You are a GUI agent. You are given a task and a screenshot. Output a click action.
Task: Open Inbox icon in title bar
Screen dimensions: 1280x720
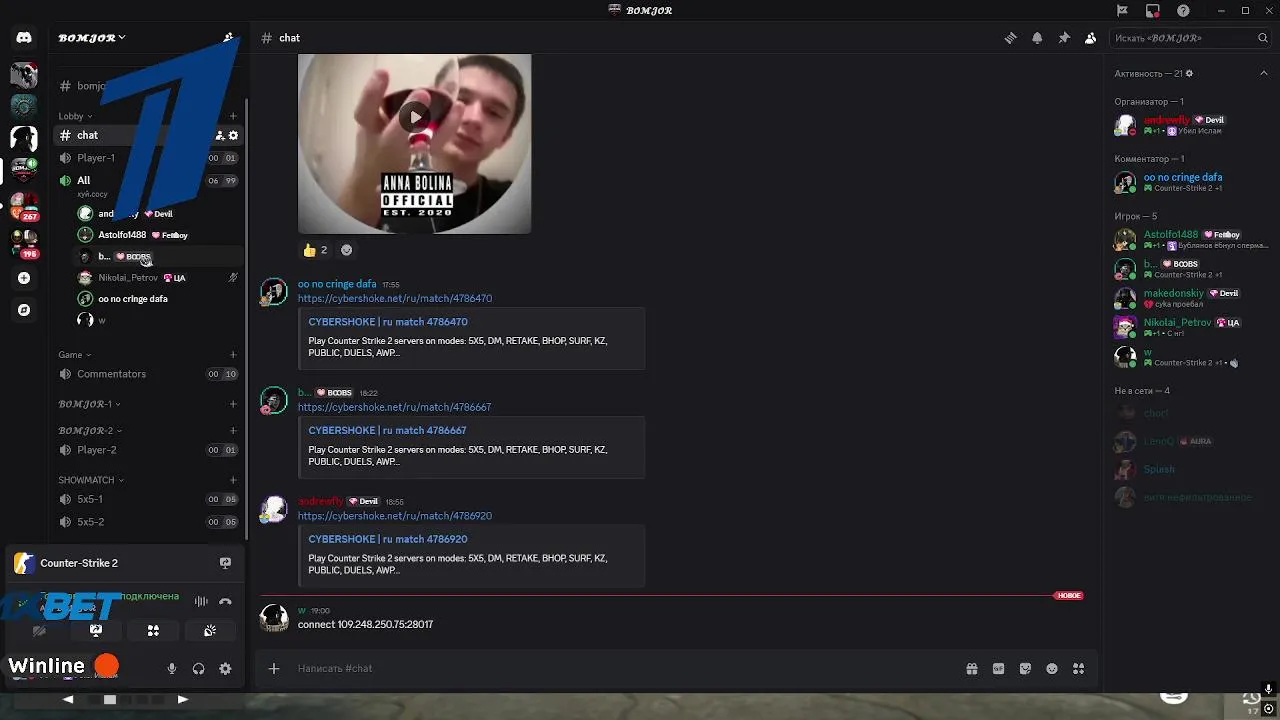1153,10
